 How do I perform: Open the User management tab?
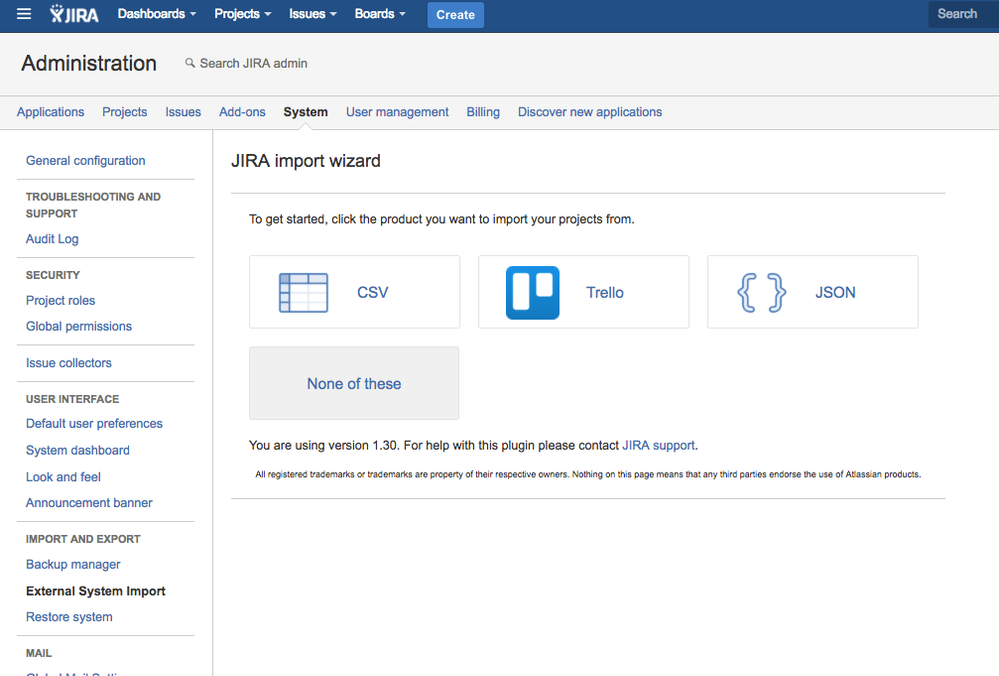[x=398, y=112]
